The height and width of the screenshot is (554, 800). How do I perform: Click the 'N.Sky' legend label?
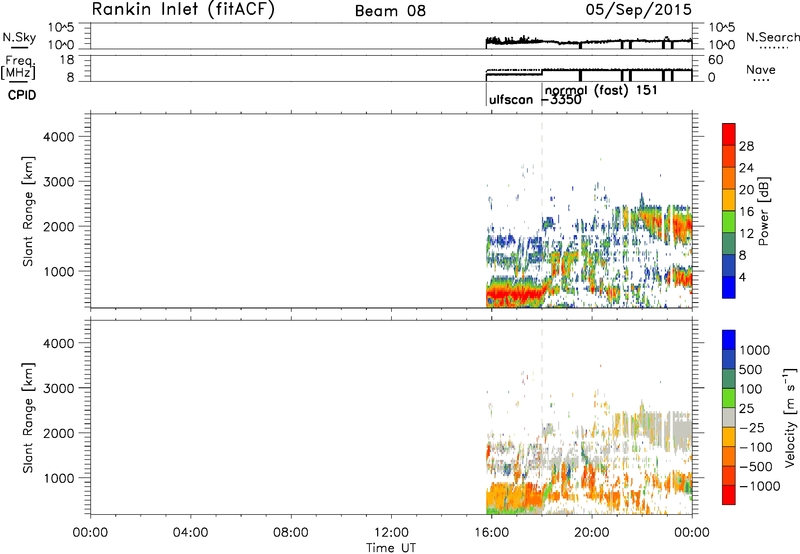click(19, 37)
